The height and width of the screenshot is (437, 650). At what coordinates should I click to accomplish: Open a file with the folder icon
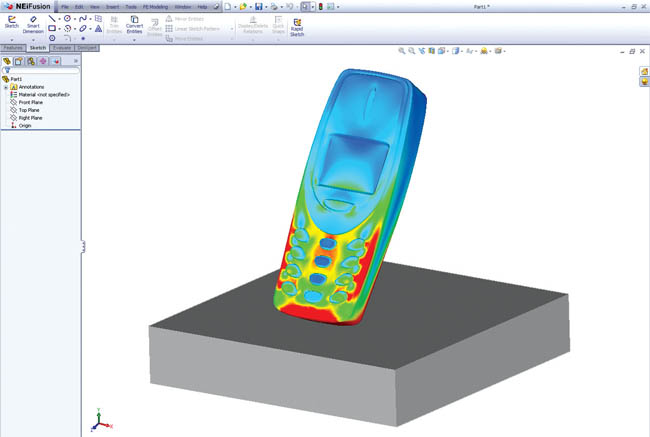[243, 7]
